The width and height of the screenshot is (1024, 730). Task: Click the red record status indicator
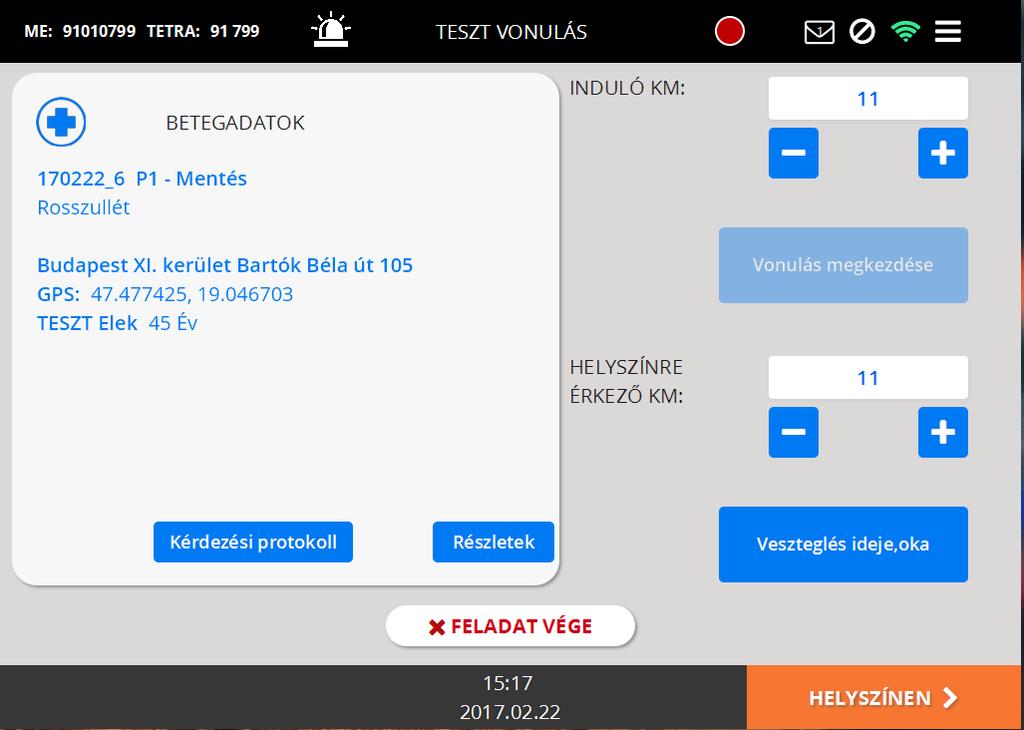tap(729, 31)
